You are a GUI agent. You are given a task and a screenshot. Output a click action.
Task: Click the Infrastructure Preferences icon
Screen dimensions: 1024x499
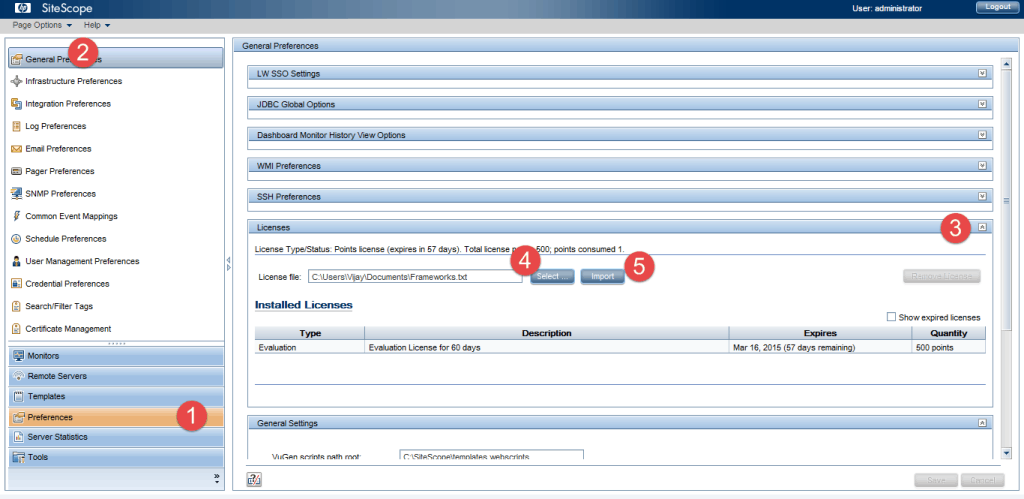(16, 81)
